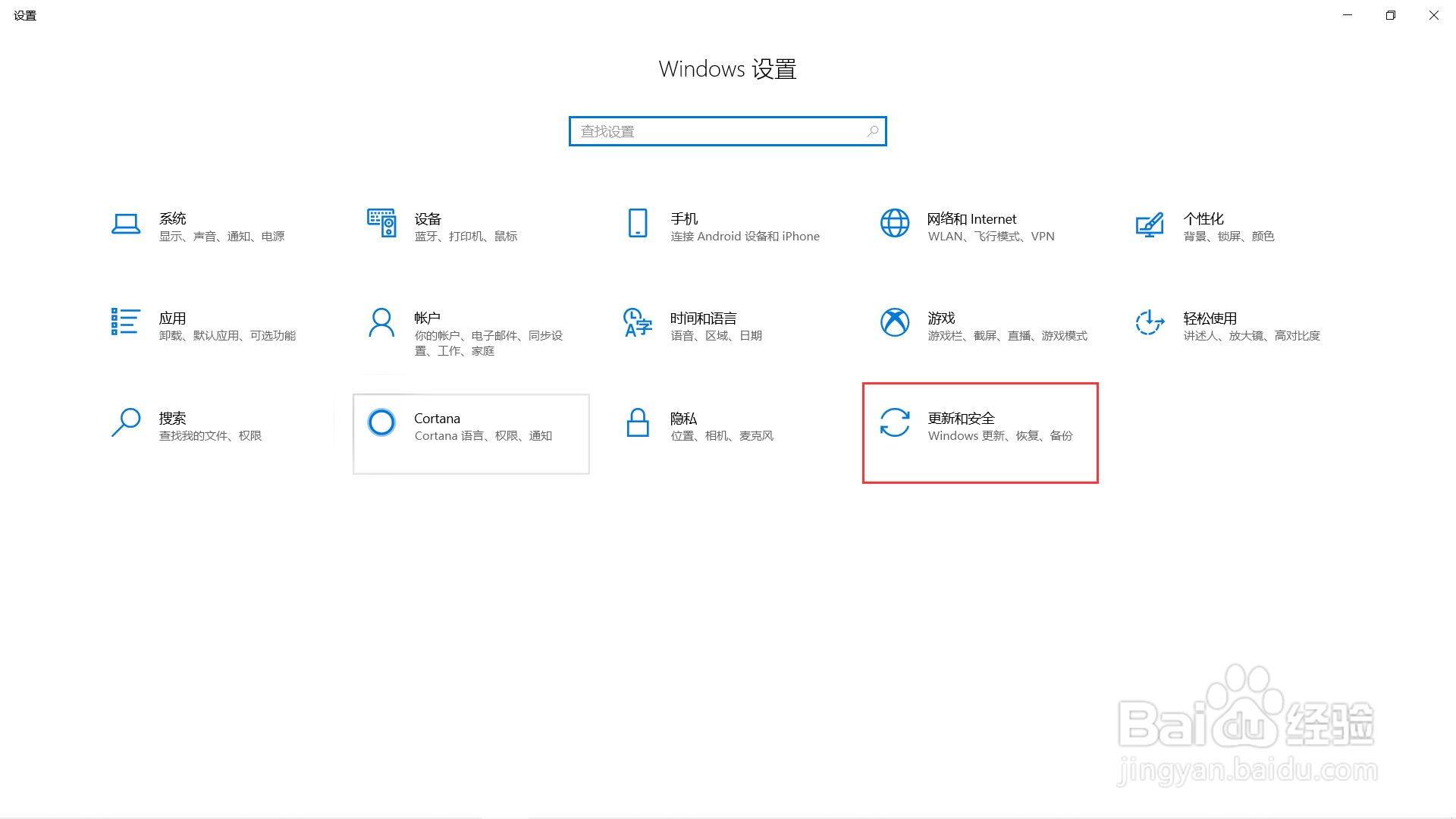Open the Devices keyboard-and-speaker icon

[x=381, y=223]
